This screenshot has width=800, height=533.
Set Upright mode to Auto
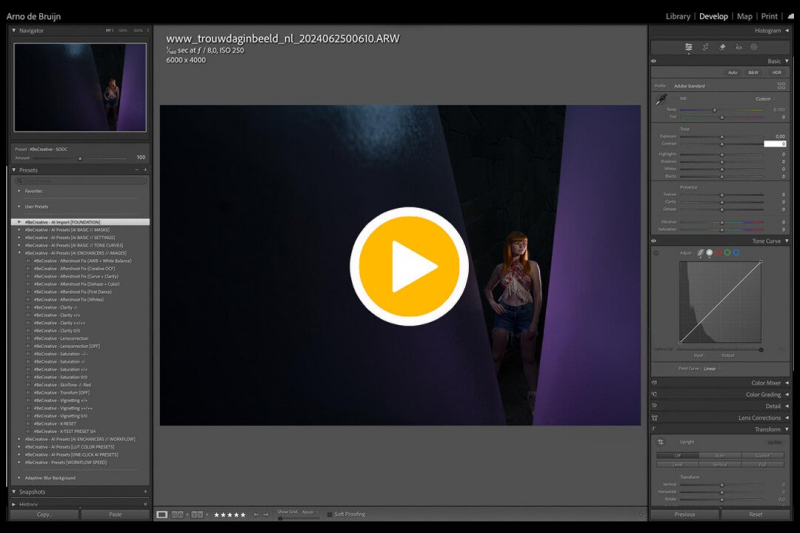point(720,455)
